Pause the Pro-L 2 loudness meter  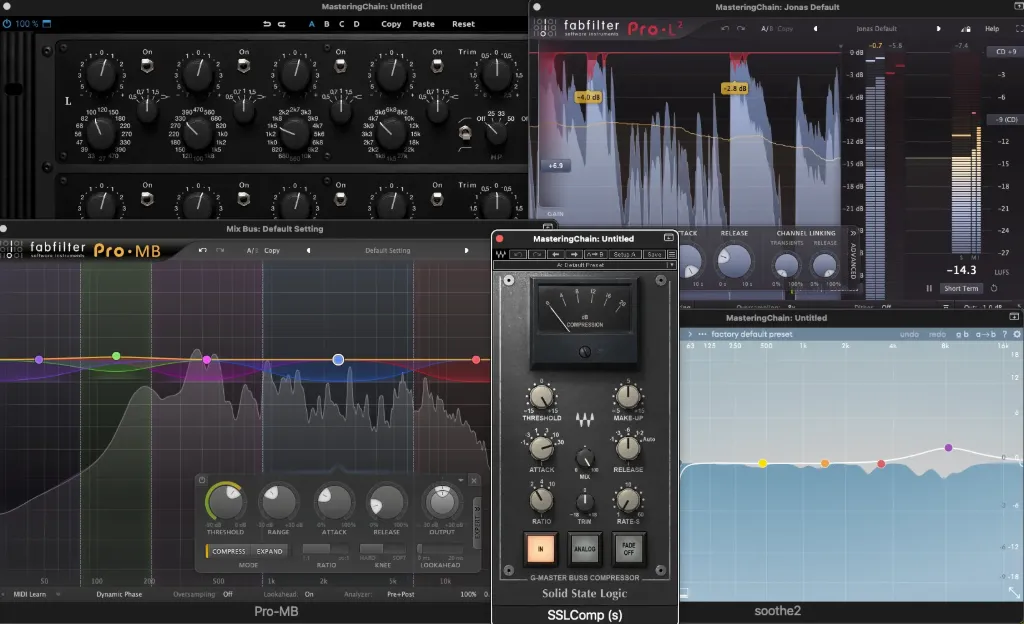coord(929,289)
